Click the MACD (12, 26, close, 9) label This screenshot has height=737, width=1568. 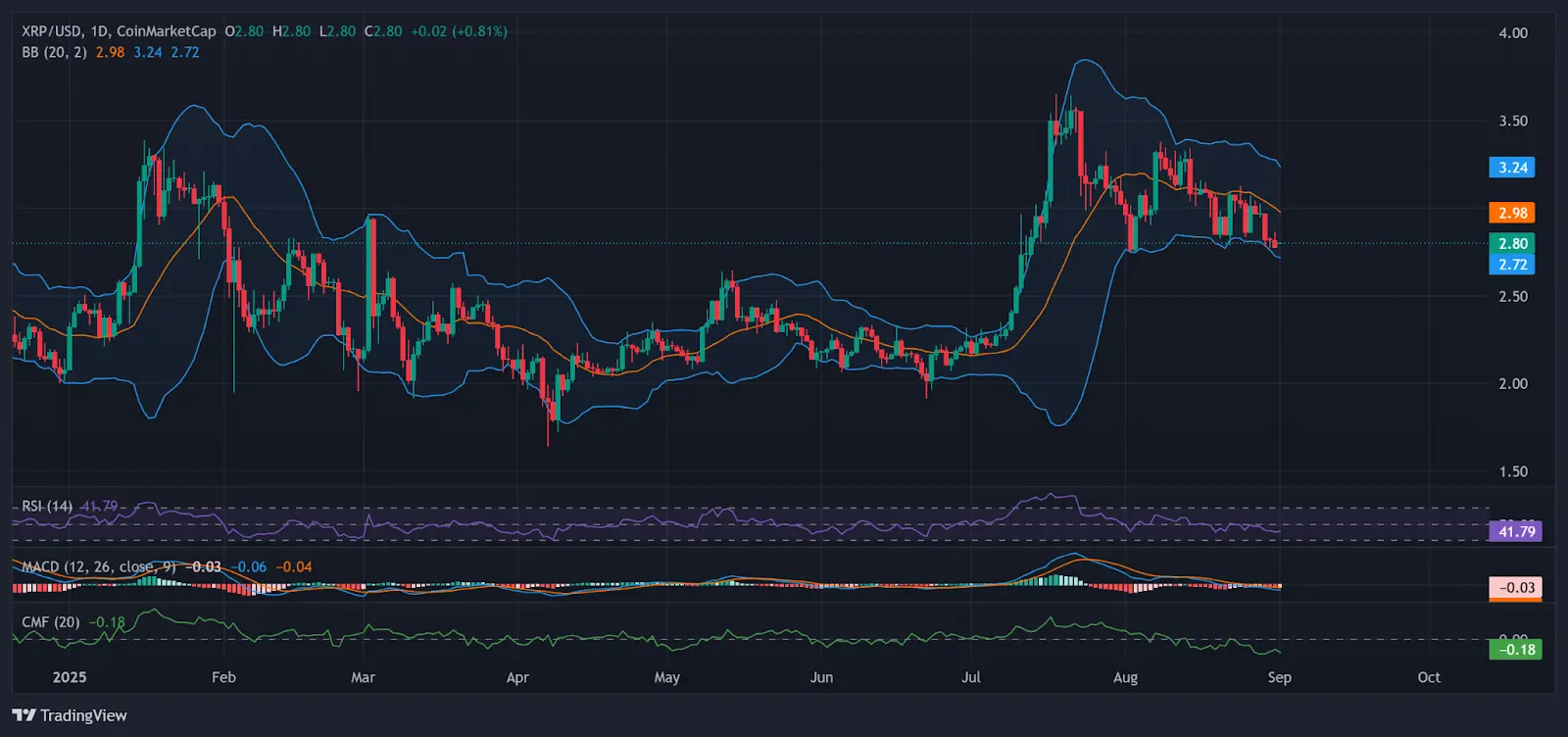99,566
